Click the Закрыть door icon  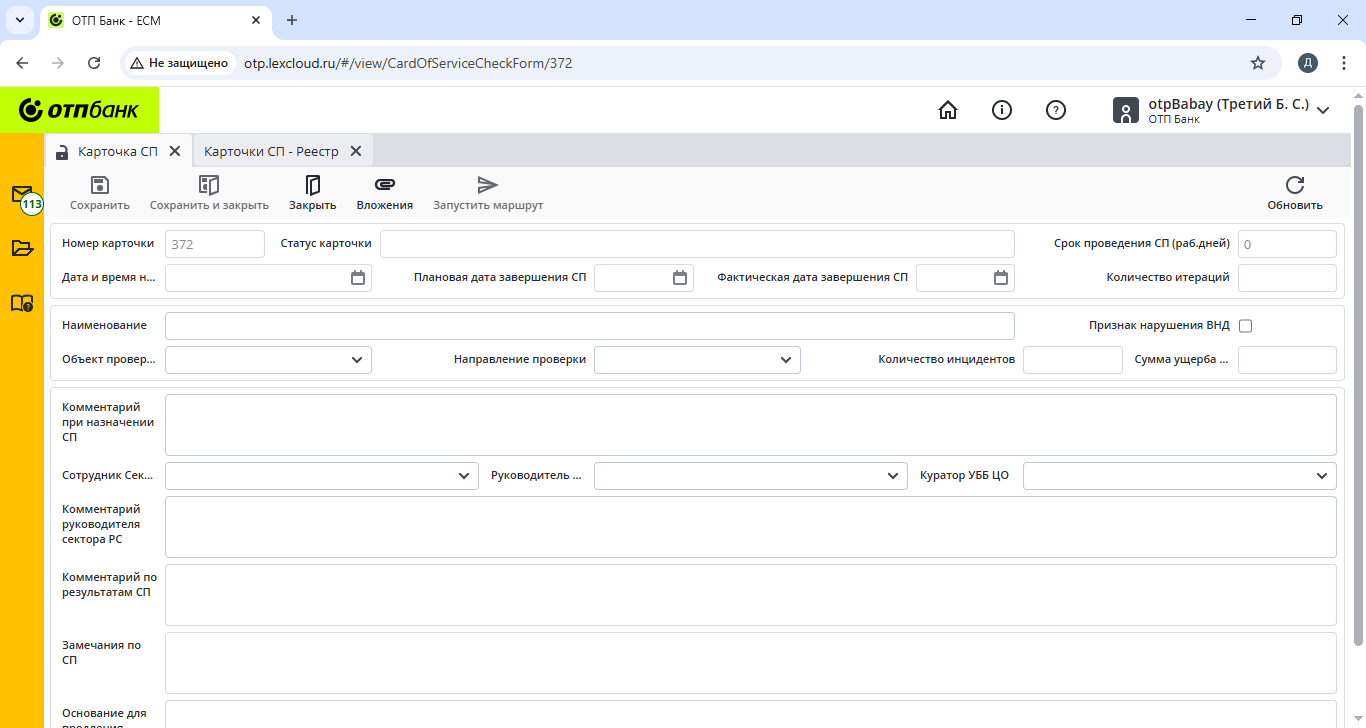[312, 185]
